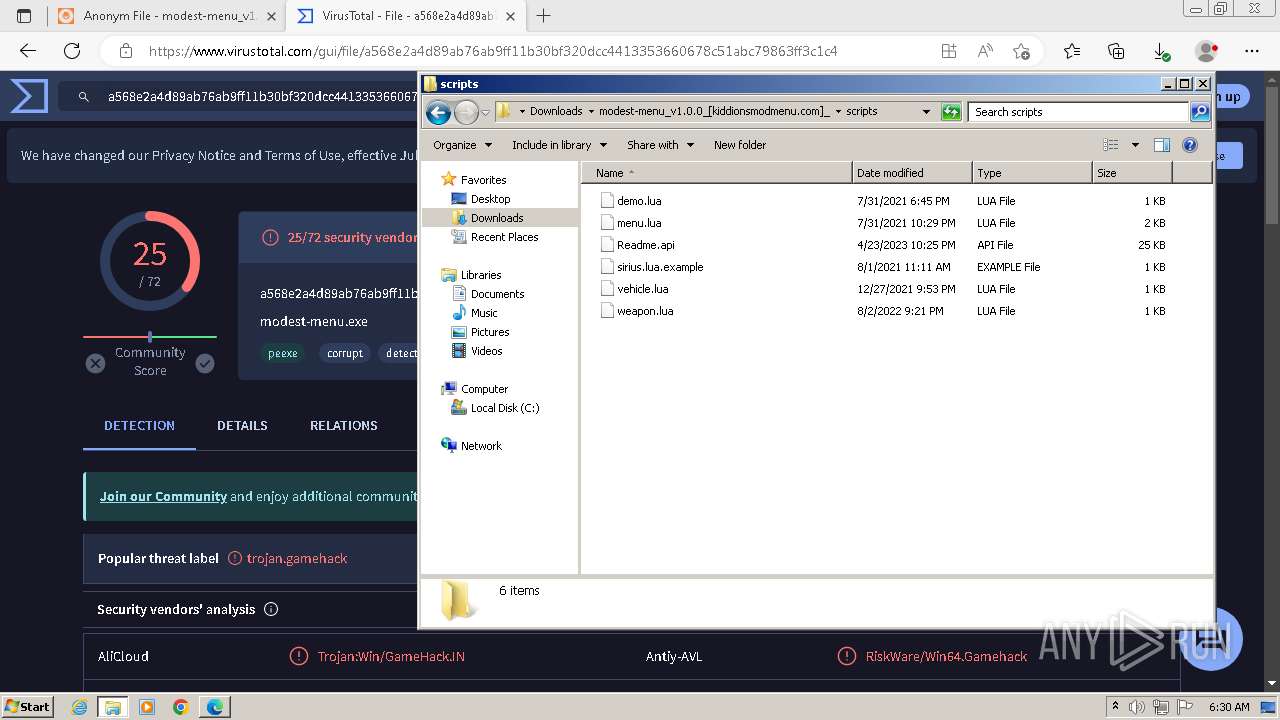The height and width of the screenshot is (720, 1280).
Task: Open VirusTotal RELATIONS tab
Action: tap(343, 426)
